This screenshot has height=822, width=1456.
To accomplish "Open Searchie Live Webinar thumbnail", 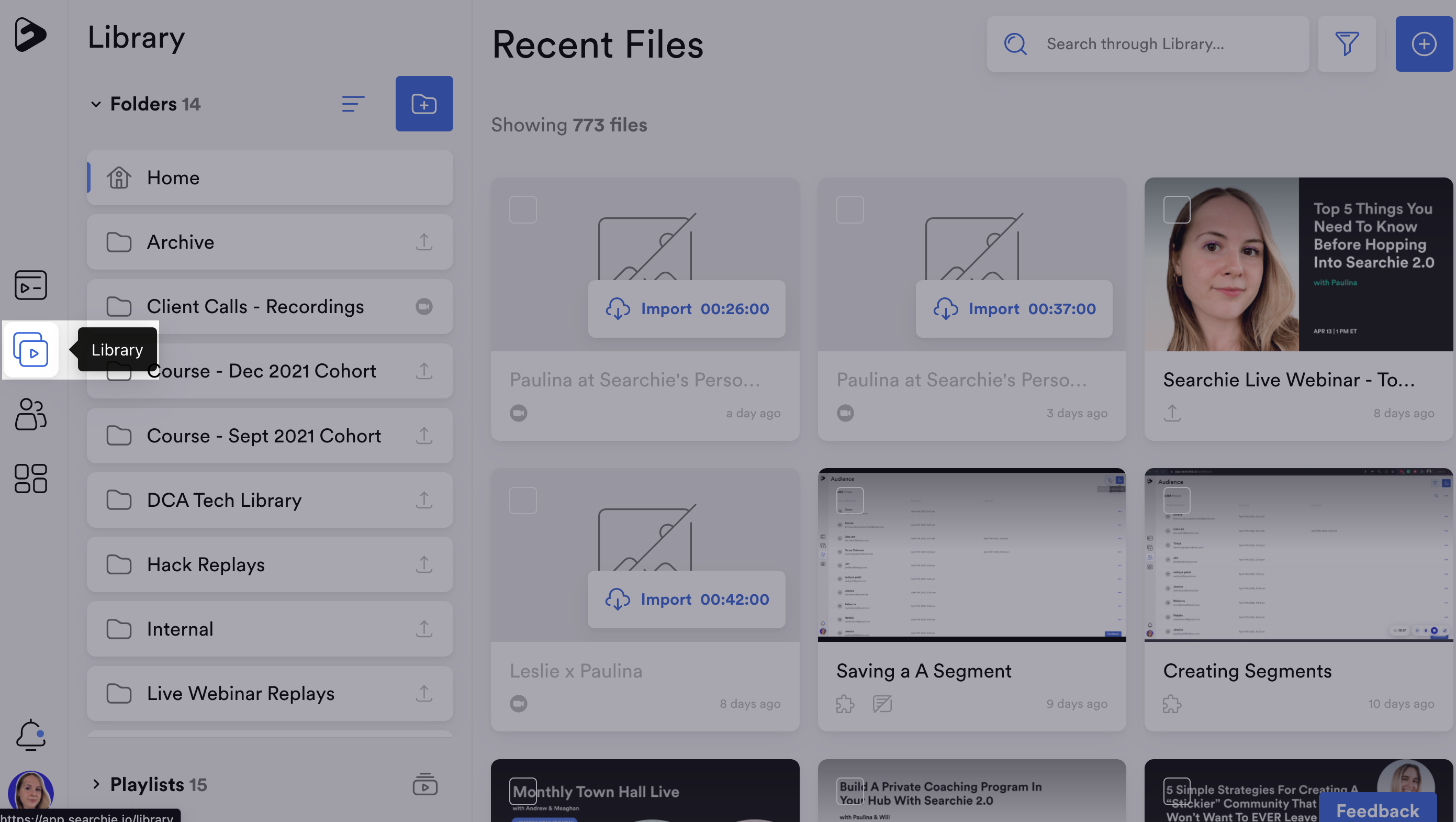I will pyautogui.click(x=1298, y=264).
